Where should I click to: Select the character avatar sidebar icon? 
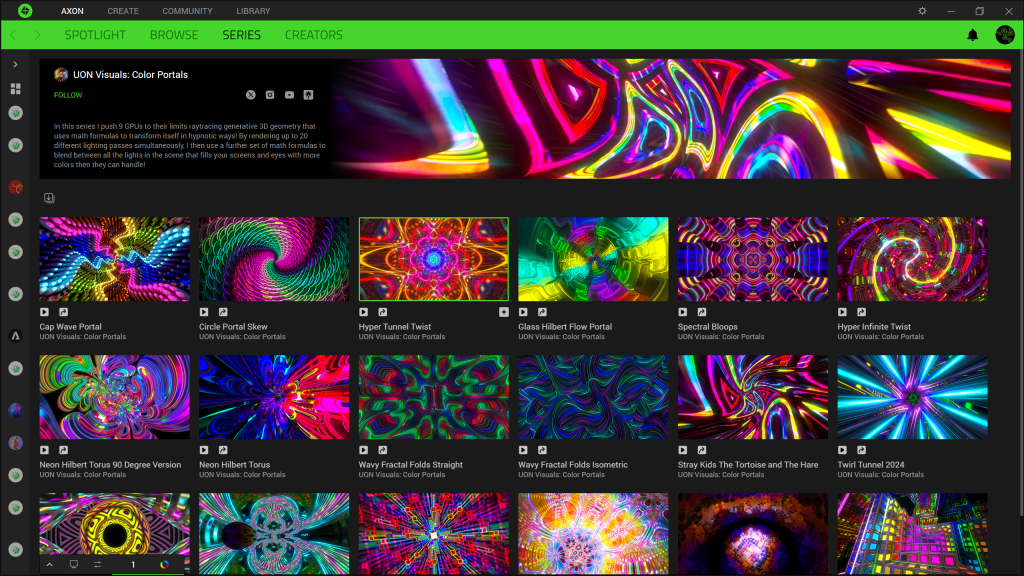[x=16, y=443]
